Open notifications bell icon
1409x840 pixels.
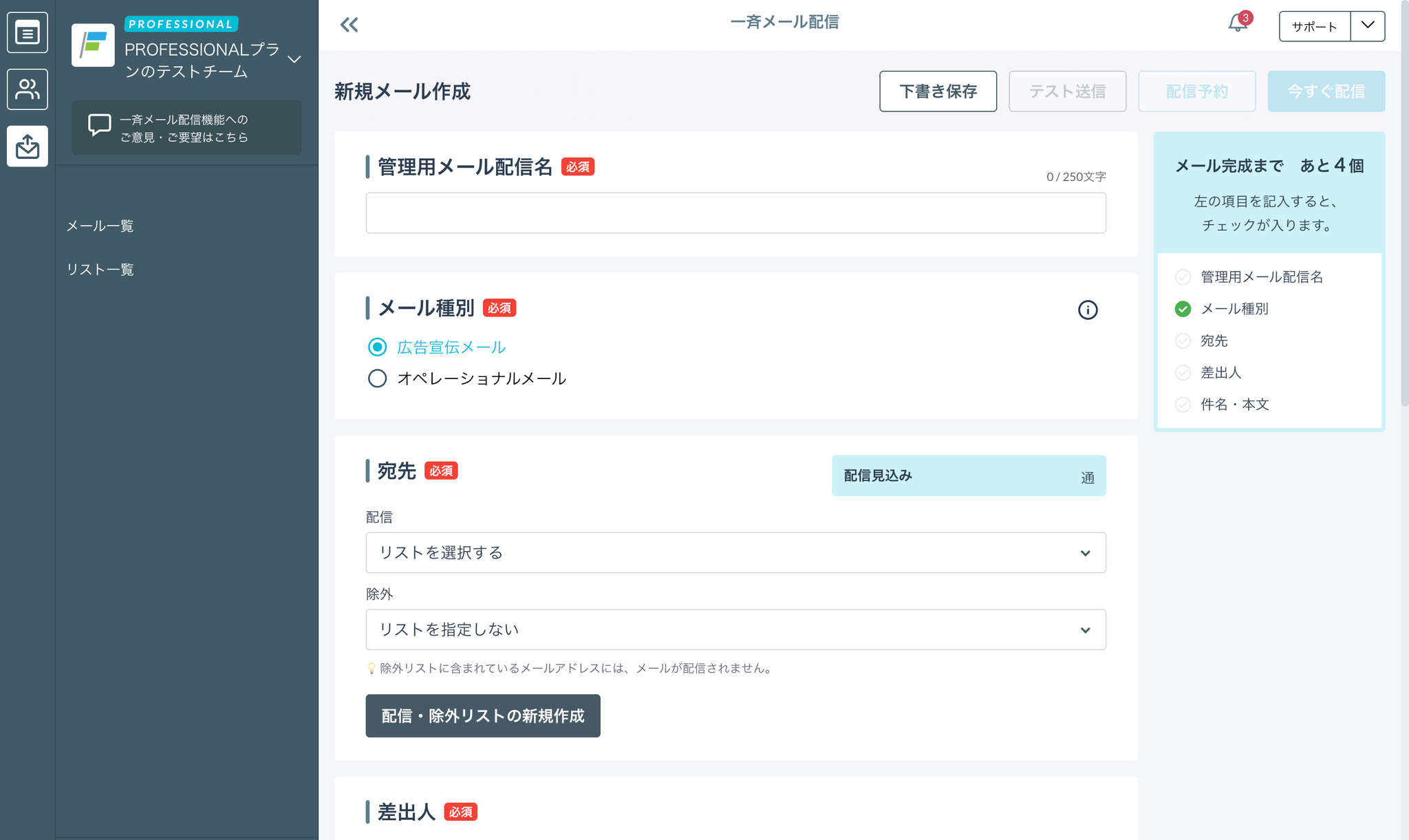1237,24
